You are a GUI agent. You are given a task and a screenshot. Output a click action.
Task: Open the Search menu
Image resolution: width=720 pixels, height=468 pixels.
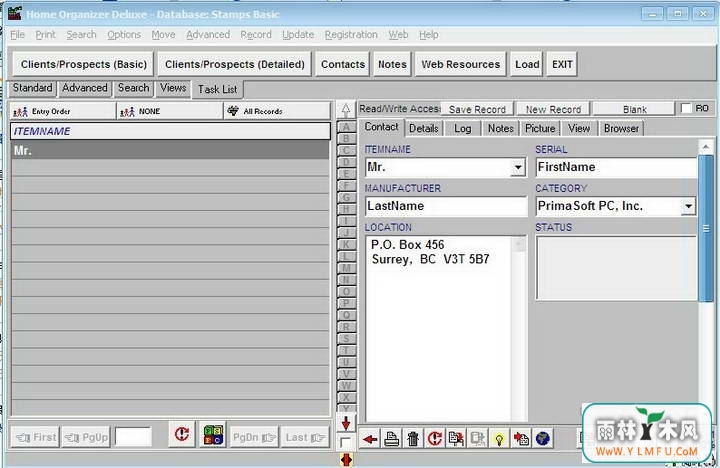81,34
